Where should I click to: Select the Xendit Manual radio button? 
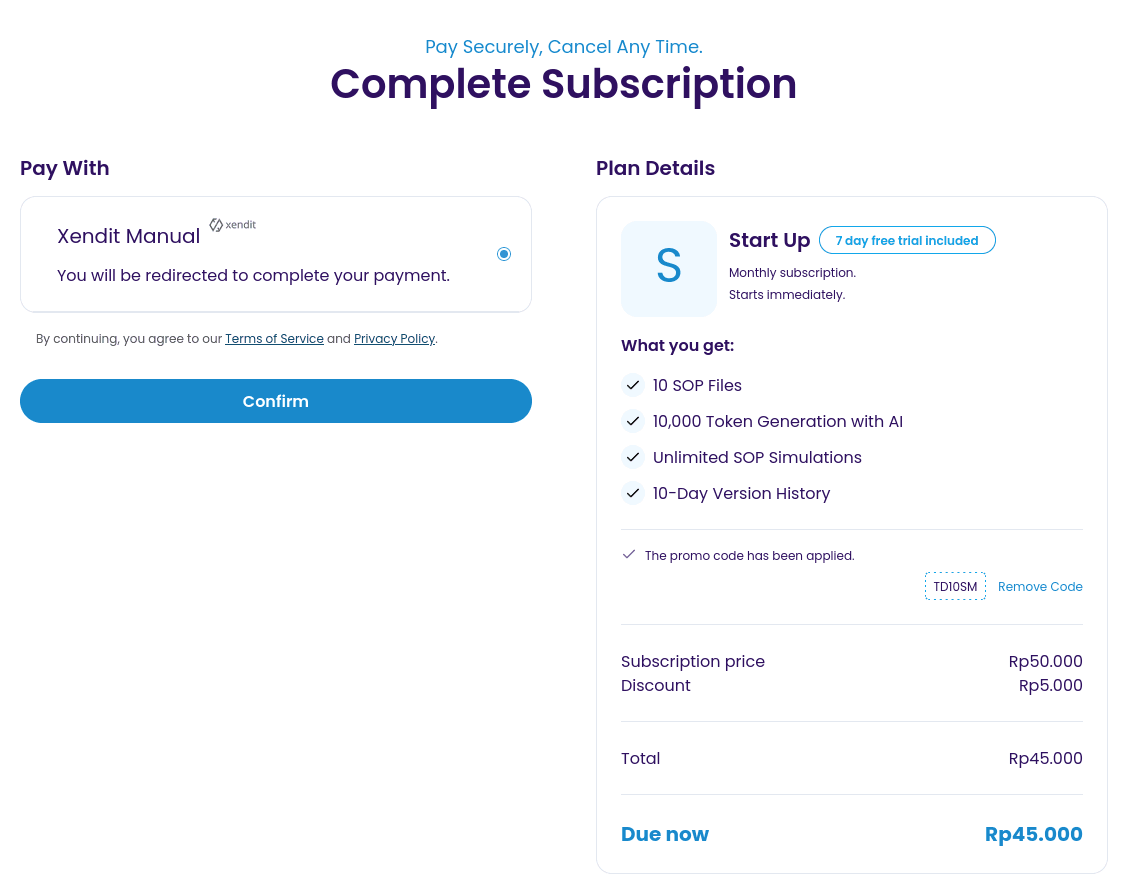pos(504,254)
